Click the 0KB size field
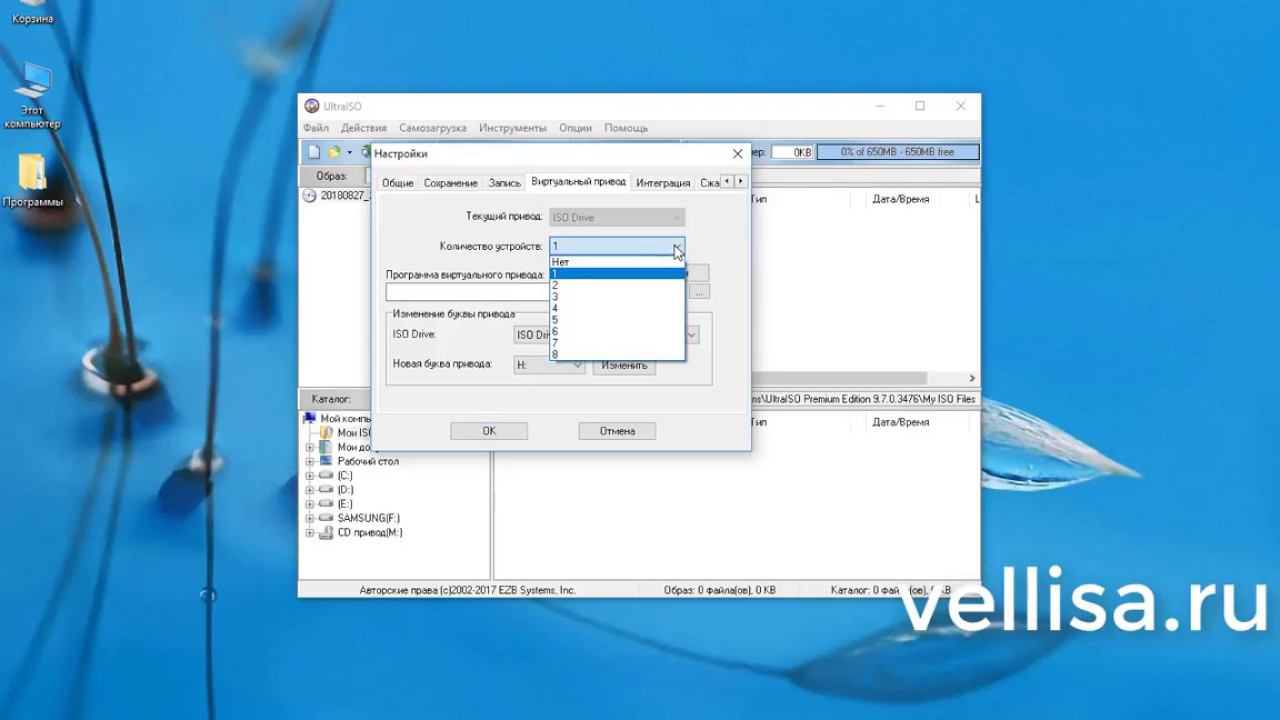Screen dimensions: 1280x720 tap(793, 152)
